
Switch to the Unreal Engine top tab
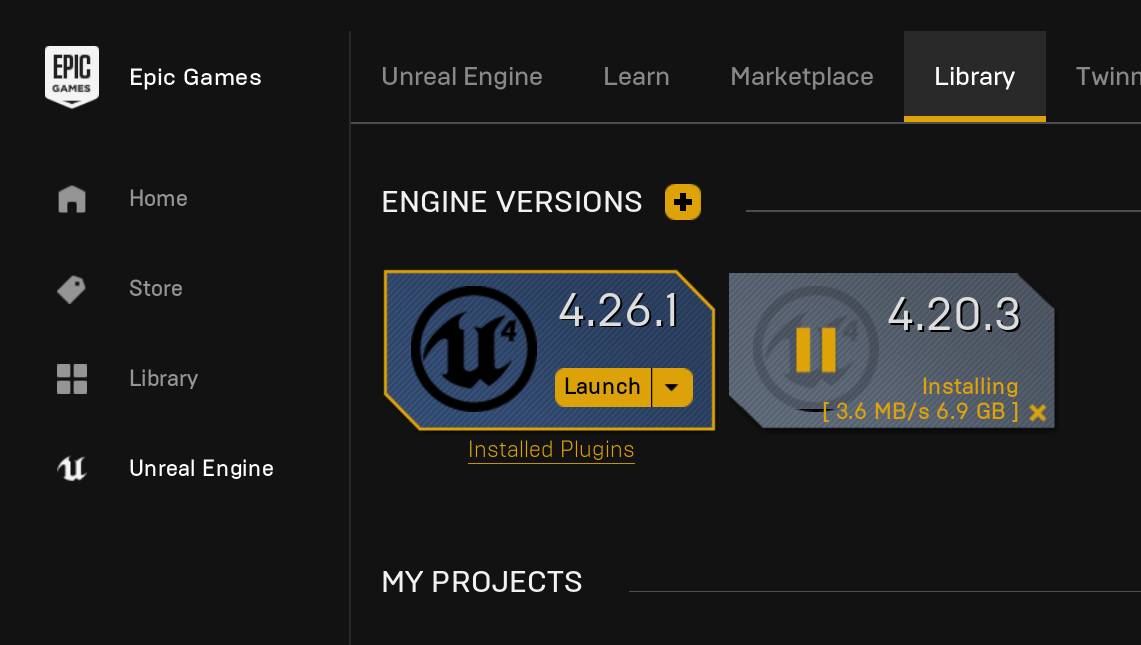point(462,76)
